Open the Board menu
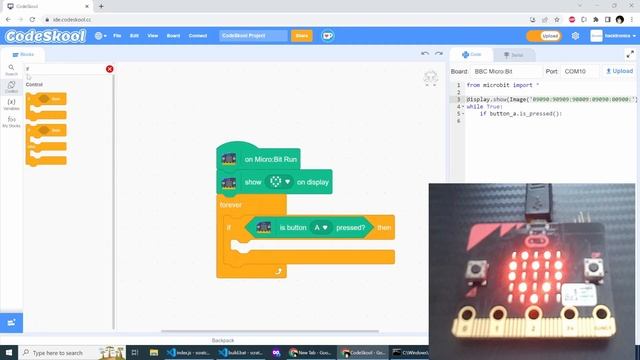The width and height of the screenshot is (640, 360). pyautogui.click(x=173, y=36)
